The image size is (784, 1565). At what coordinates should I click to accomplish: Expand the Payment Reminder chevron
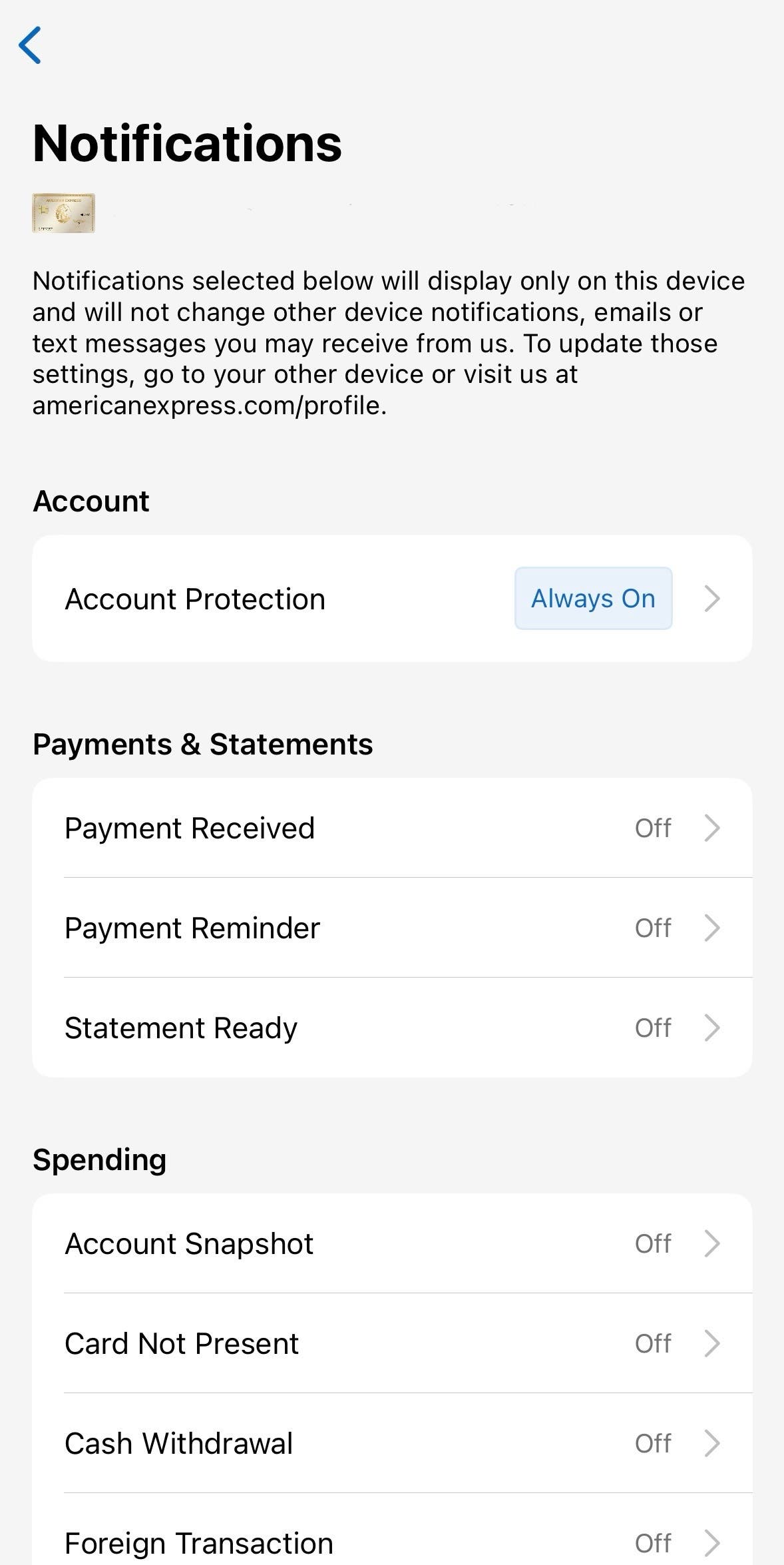coord(712,928)
